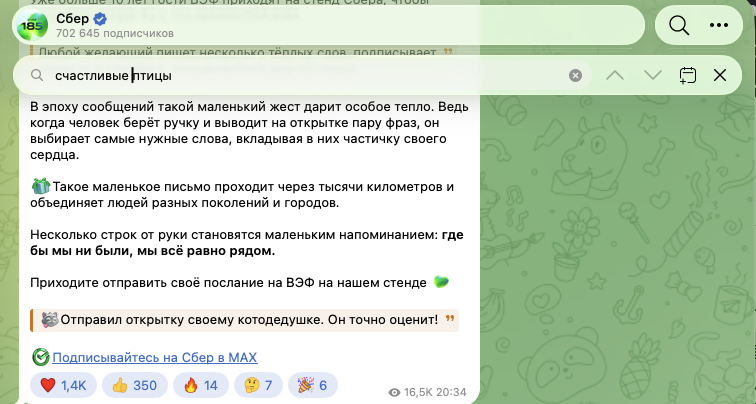
Task: Open the Сбер channel avatar
Action: [33, 26]
